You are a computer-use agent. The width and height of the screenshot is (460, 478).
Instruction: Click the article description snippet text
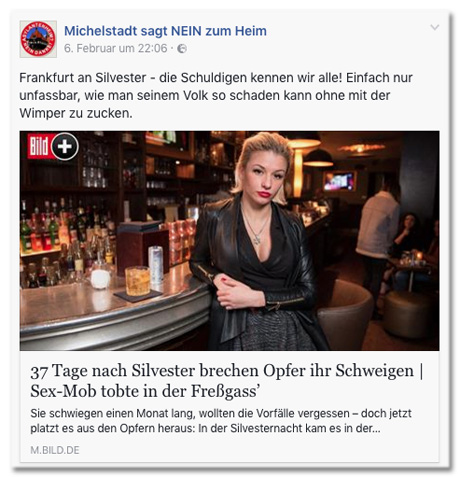221,421
